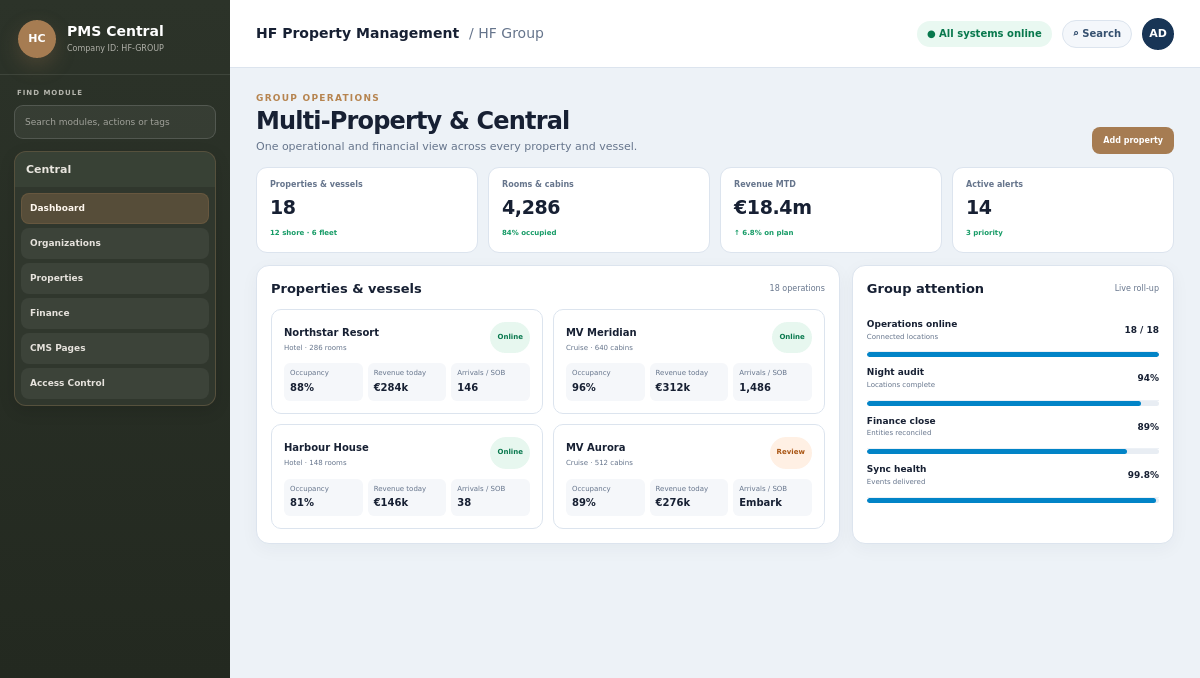Screen dimensions: 1200x678
Task: Focus the Search modules input field
Action: tap(115, 122)
